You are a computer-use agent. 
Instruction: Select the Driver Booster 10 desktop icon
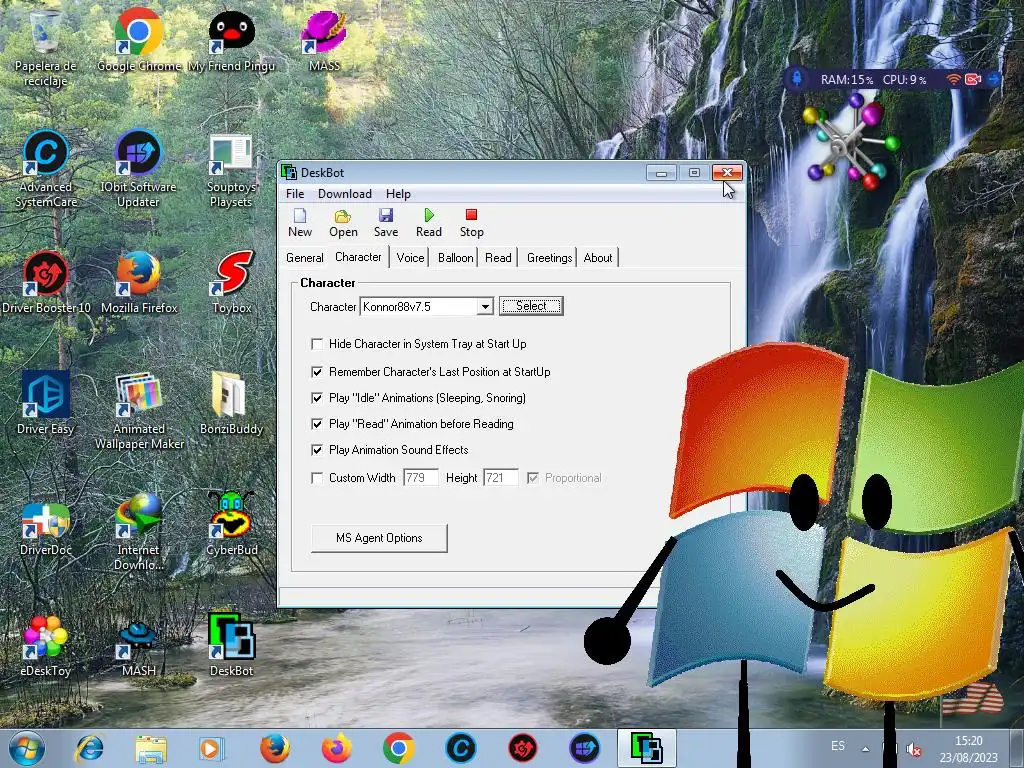point(46,282)
